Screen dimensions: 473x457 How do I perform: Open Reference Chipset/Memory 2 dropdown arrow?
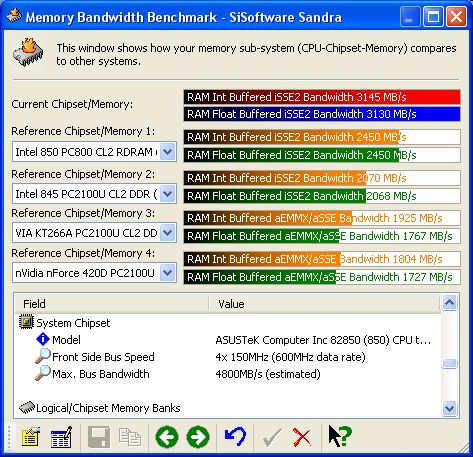click(x=168, y=194)
